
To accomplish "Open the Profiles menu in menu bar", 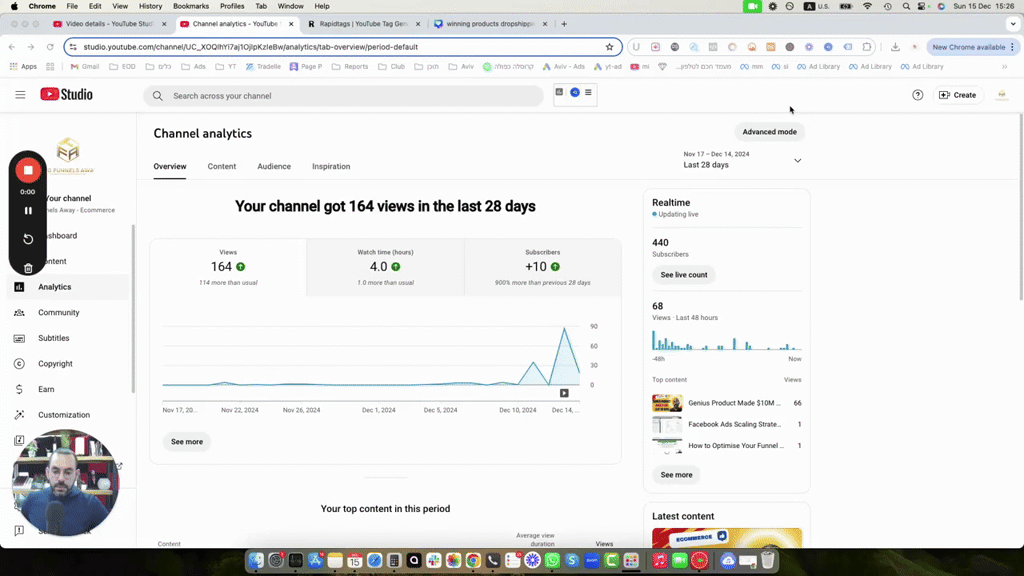I will 232,6.
